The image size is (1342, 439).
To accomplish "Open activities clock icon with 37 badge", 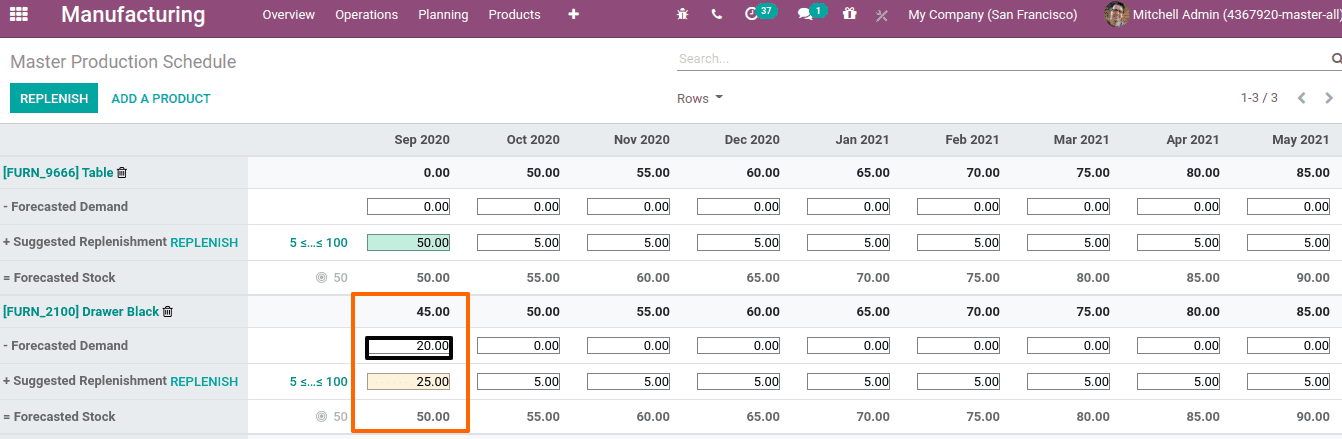I will pyautogui.click(x=753, y=15).
